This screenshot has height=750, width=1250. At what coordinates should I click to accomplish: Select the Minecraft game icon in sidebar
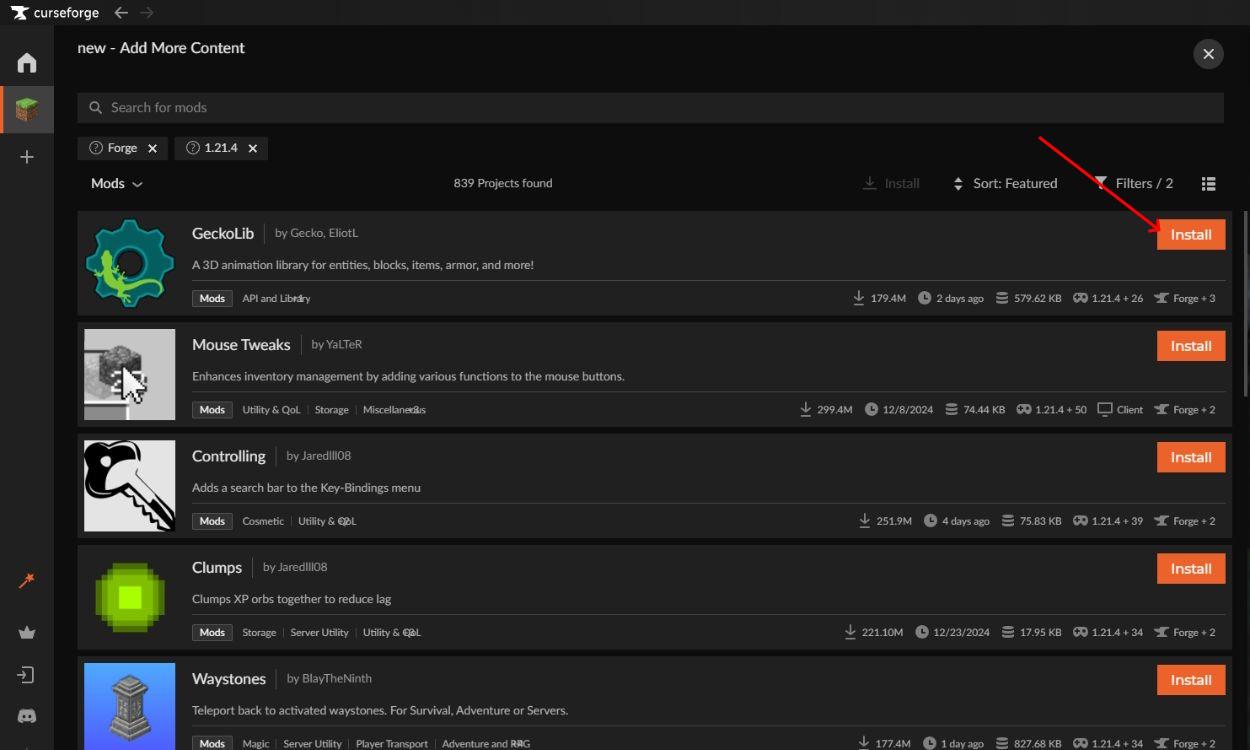pyautogui.click(x=27, y=110)
